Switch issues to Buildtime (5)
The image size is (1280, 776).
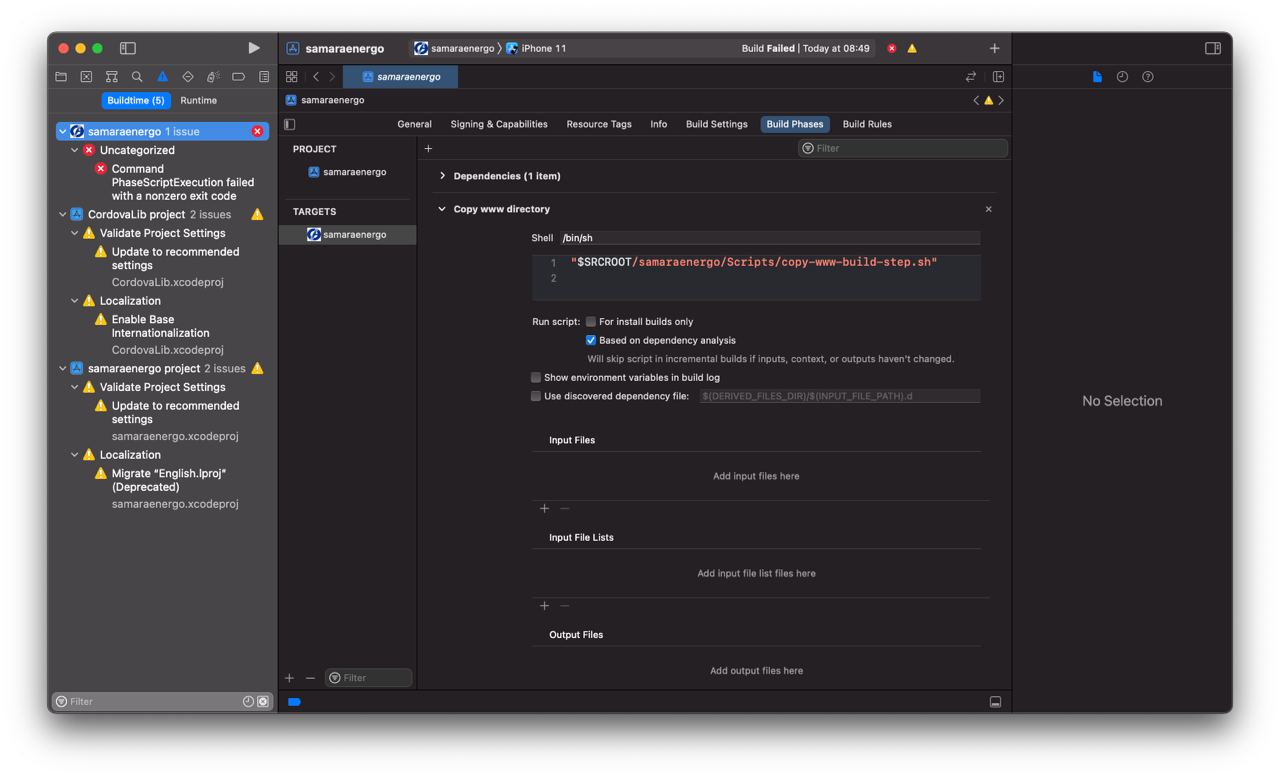(136, 101)
